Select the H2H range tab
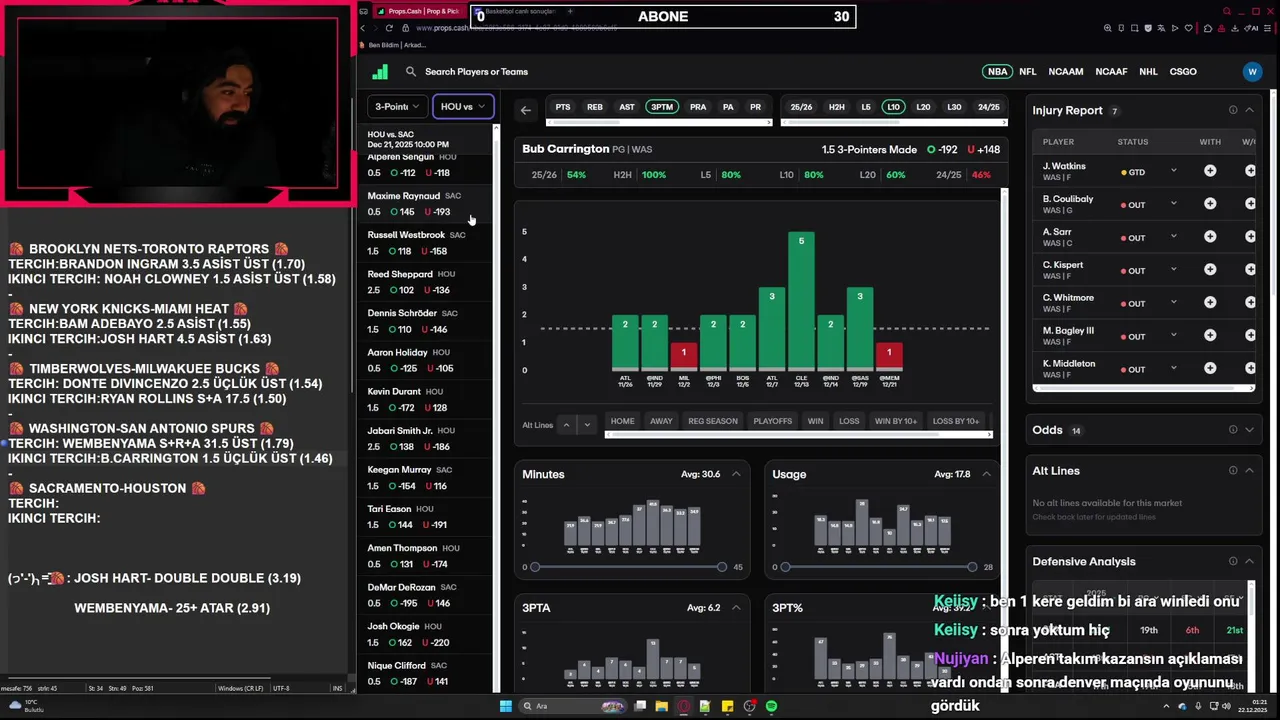The height and width of the screenshot is (720, 1280). pyautogui.click(x=837, y=107)
